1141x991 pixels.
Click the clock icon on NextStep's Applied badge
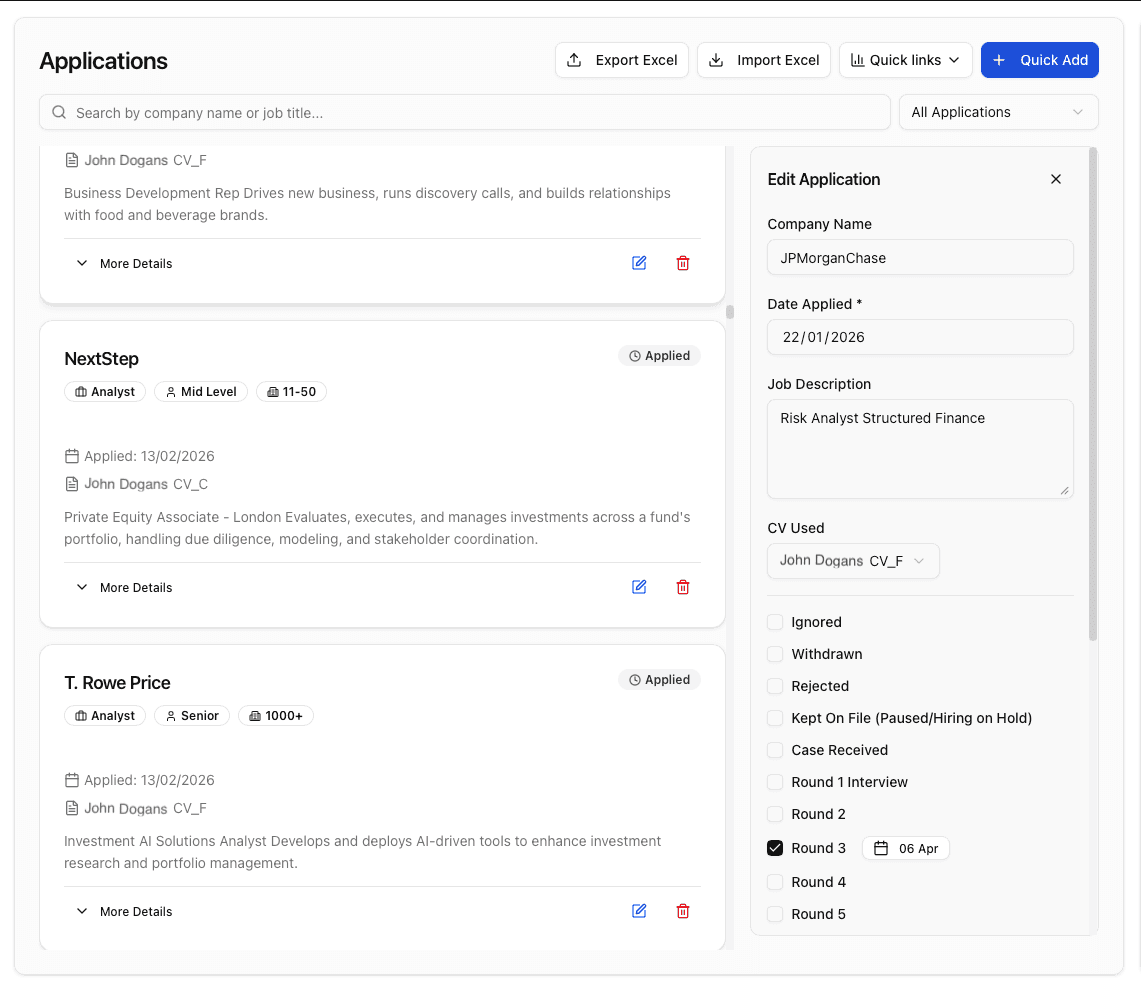point(633,355)
